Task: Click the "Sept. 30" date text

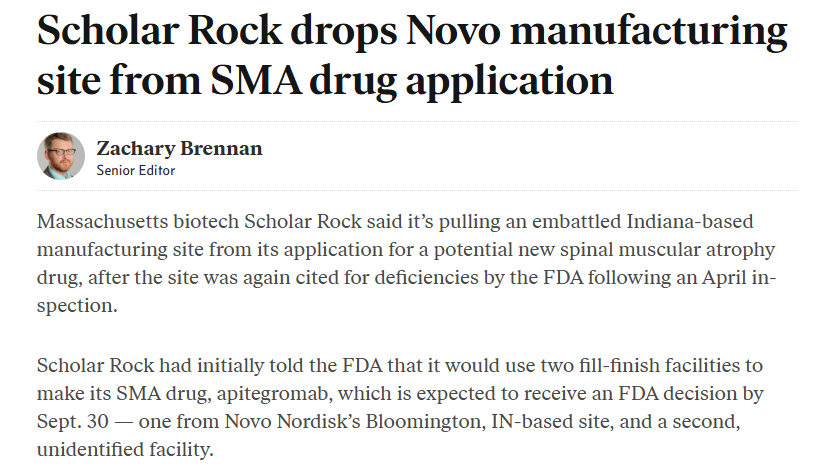Action: pos(73,422)
